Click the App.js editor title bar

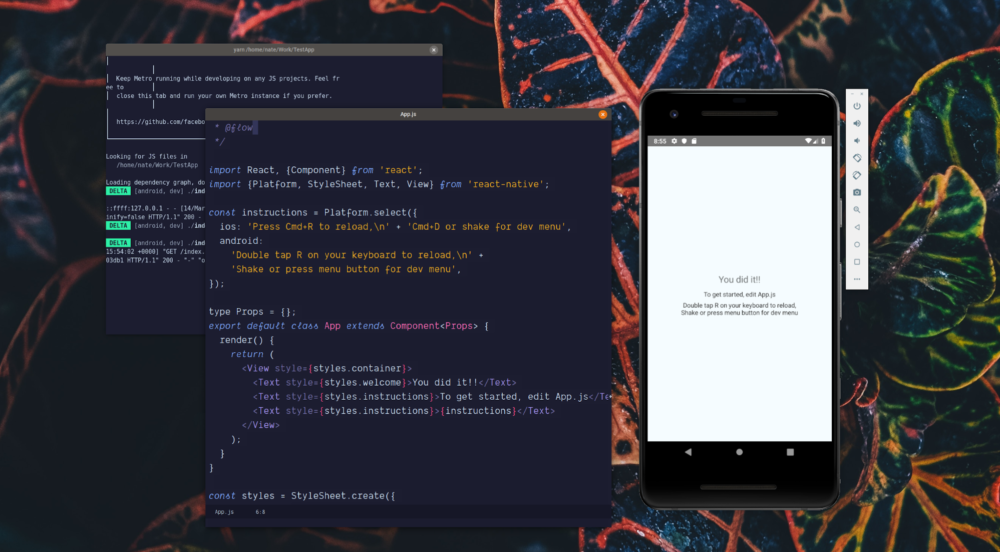(408, 114)
